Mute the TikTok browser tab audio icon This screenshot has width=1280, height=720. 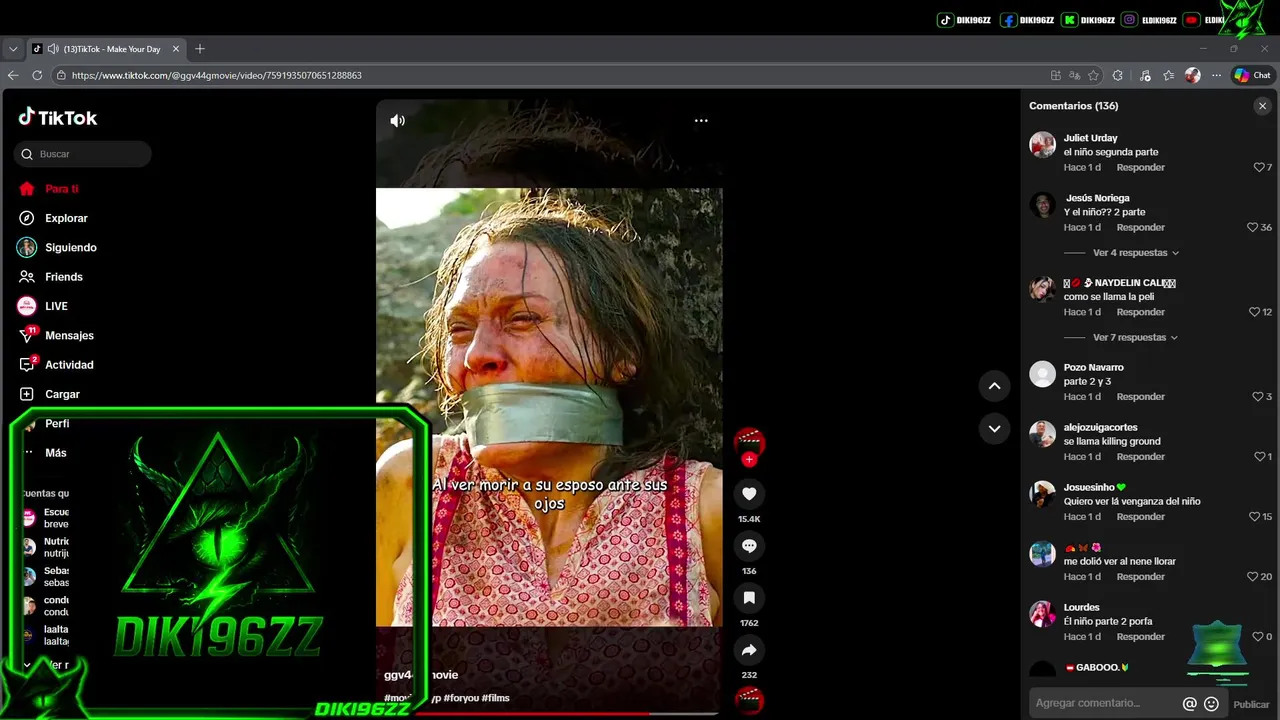(53, 49)
